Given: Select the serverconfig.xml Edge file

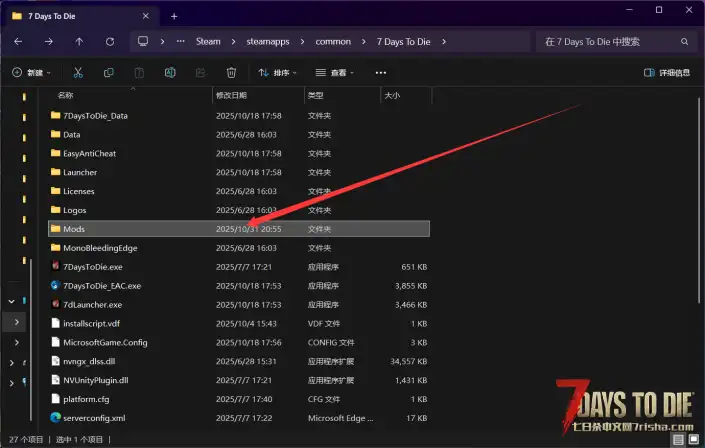Looking at the screenshot, I should (239, 418).
